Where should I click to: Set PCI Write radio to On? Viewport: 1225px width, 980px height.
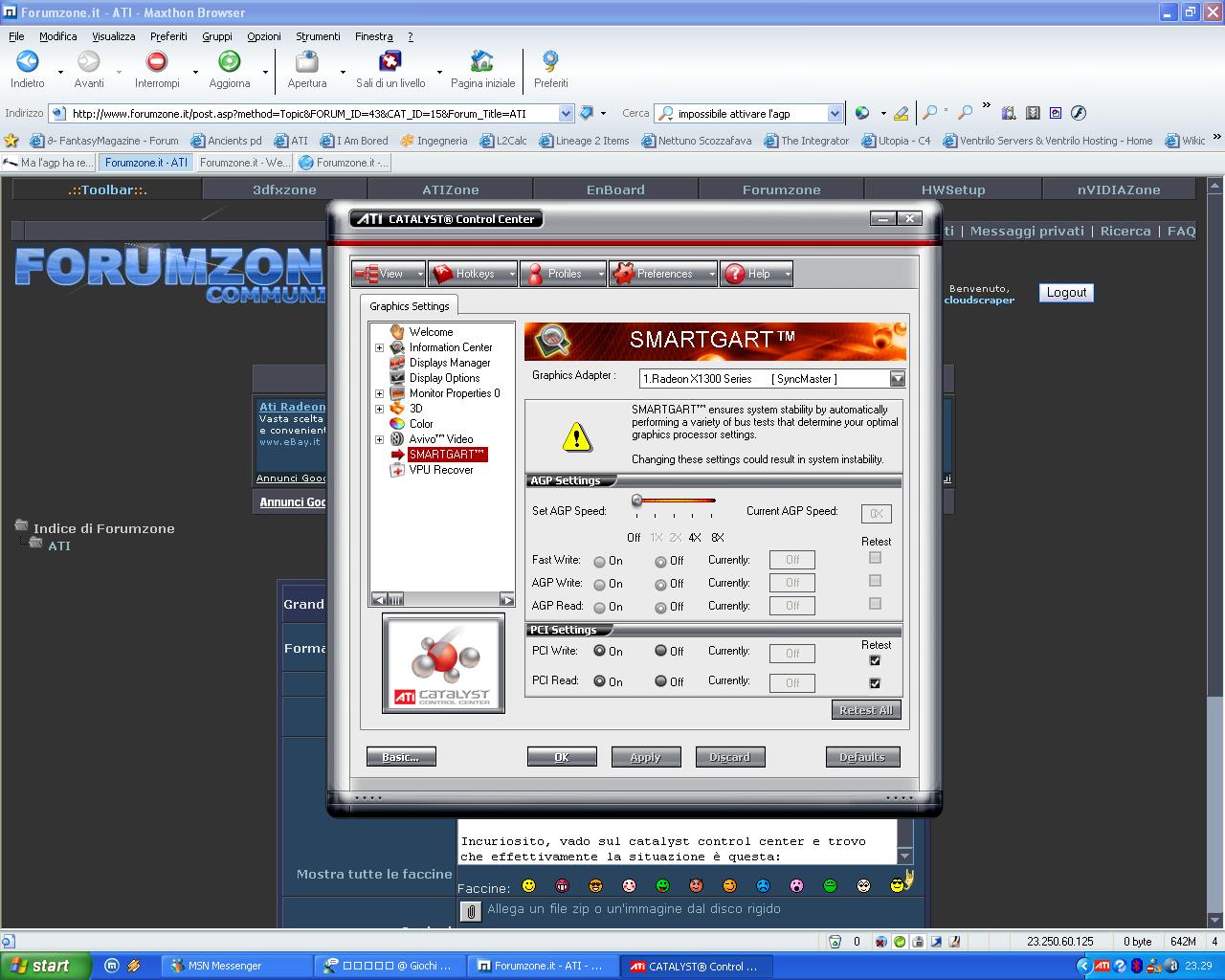click(x=599, y=651)
